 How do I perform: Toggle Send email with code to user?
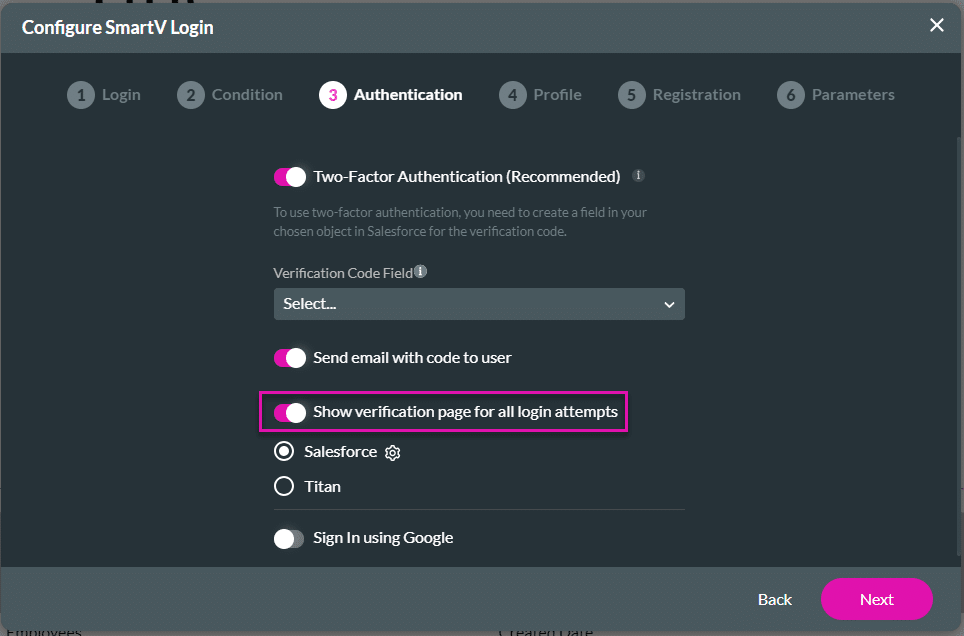(289, 358)
